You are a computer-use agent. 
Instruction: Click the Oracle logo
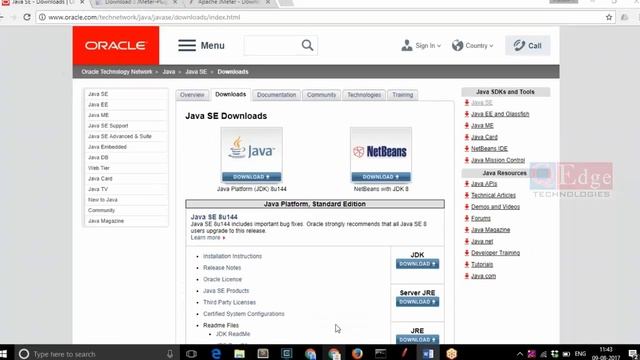tap(116, 45)
